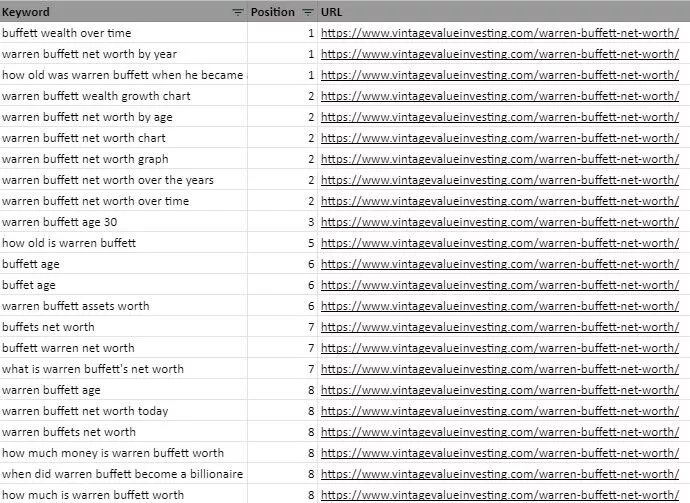Viewport: 690px width, 503px height.
Task: Select position value 3 for 'warren buffett age 30'
Action: click(282, 222)
